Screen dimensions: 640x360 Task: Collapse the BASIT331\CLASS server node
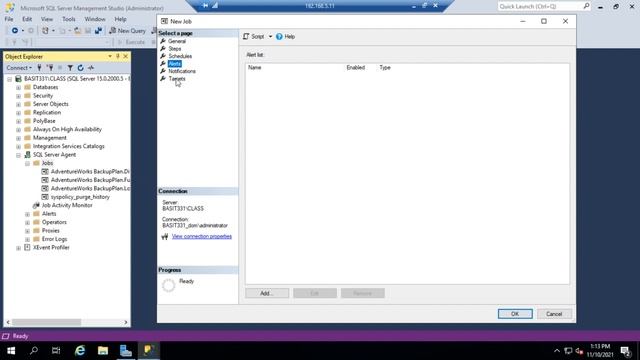(x=9, y=79)
